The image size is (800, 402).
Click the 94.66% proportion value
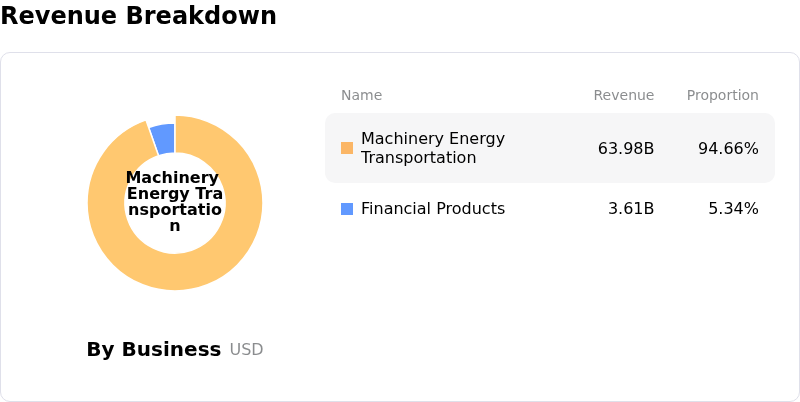pyautogui.click(x=728, y=149)
